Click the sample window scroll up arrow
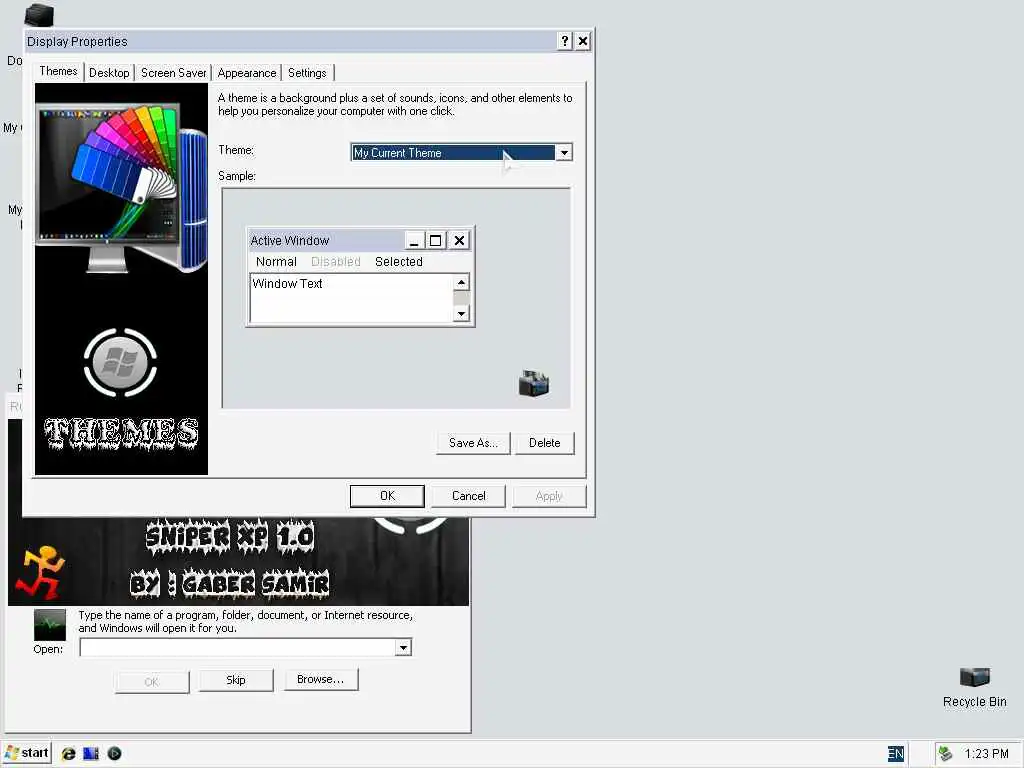The height and width of the screenshot is (768, 1024). click(x=461, y=282)
